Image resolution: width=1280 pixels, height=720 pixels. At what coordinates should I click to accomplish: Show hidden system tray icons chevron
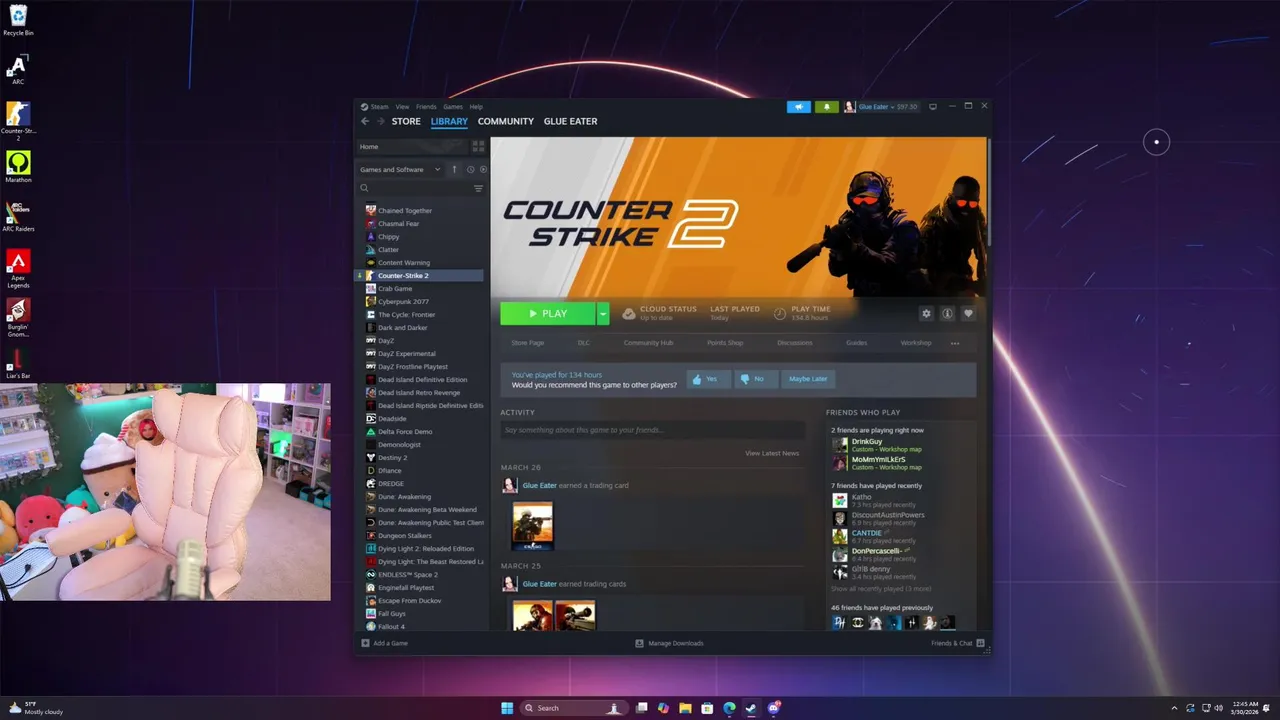click(1174, 708)
